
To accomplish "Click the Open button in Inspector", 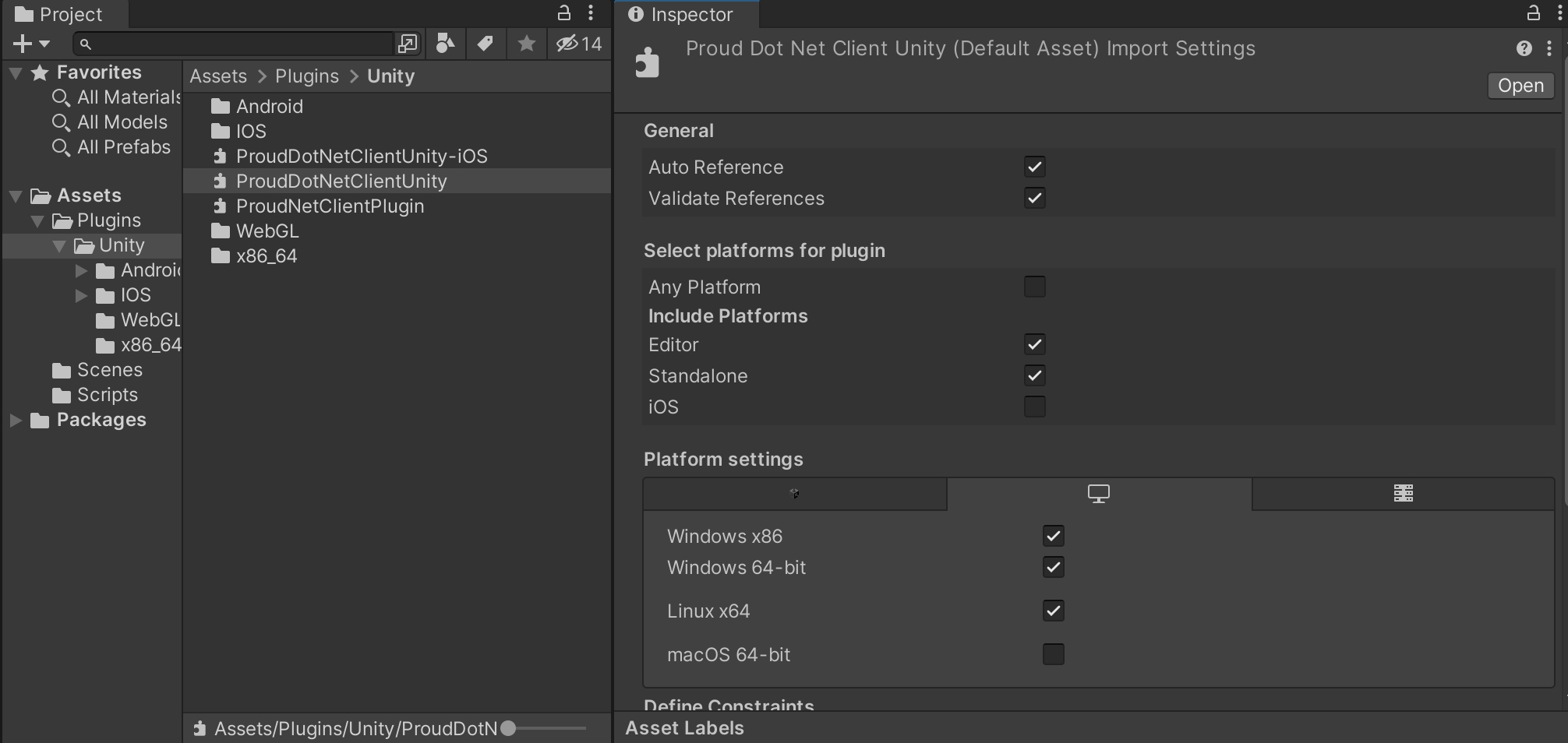I will pos(1520,86).
